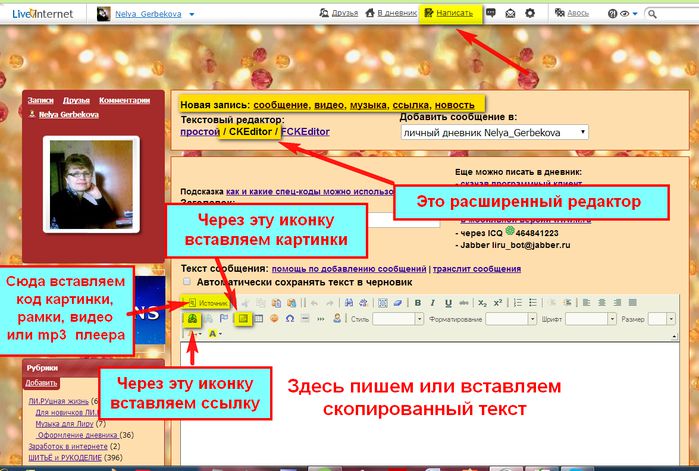The height and width of the screenshot is (471, 699).
Task: Open the Шрифт font dropdown
Action: 591,319
